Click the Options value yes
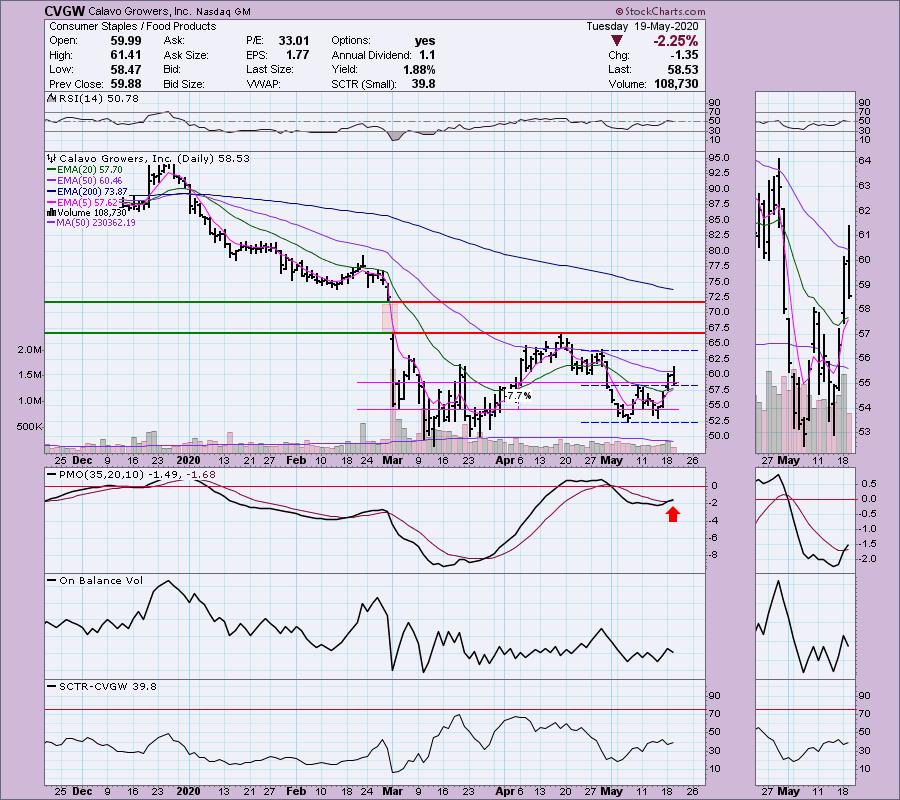The width and height of the screenshot is (900, 800). click(x=425, y=41)
